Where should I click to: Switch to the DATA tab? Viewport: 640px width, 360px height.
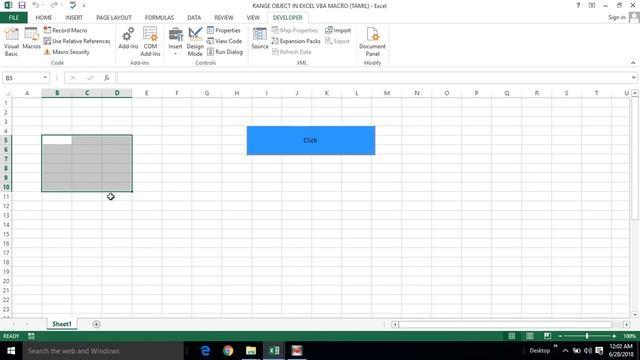pyautogui.click(x=194, y=18)
